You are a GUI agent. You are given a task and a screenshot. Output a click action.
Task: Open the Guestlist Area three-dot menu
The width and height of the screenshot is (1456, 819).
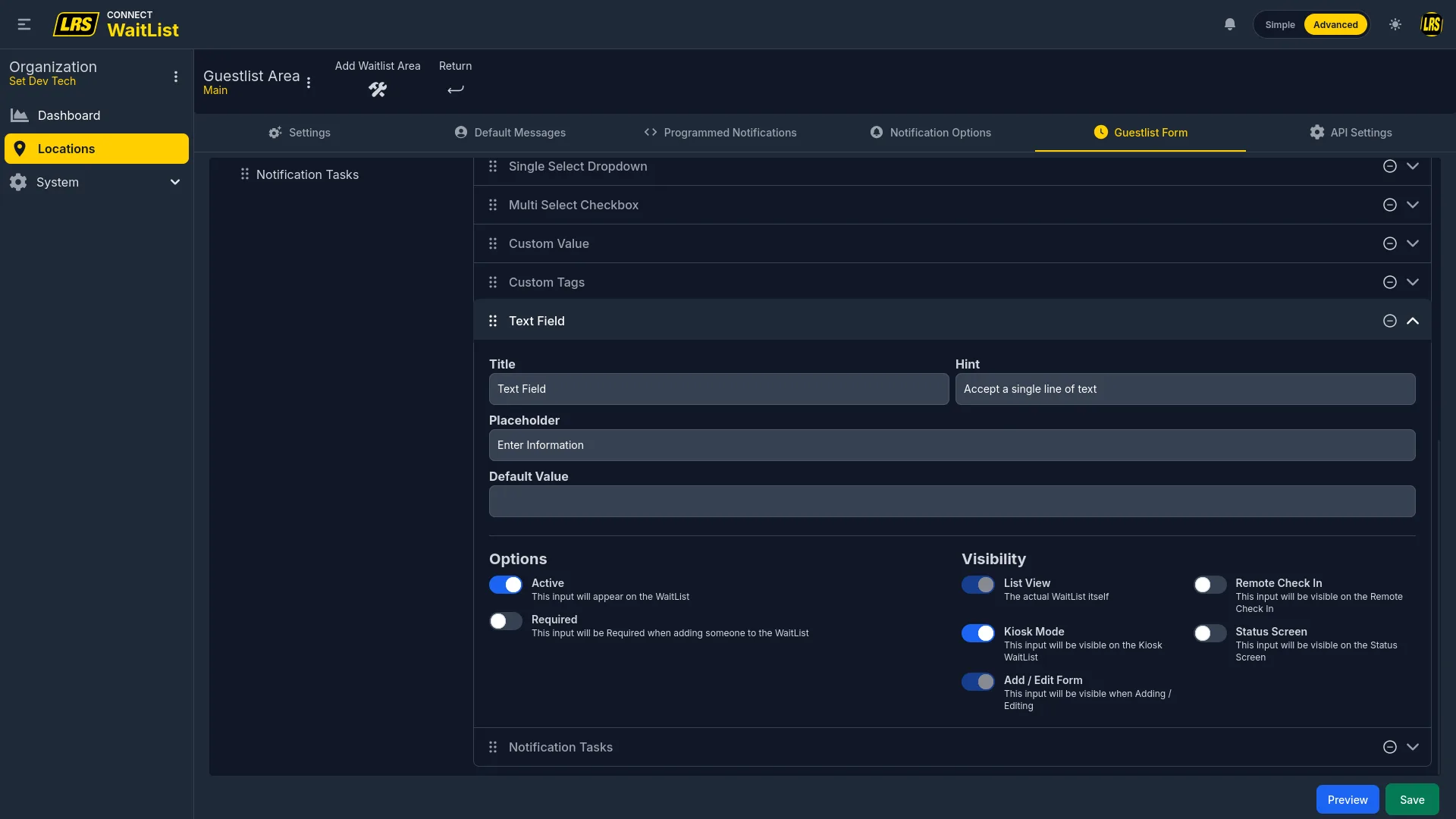pyautogui.click(x=309, y=83)
